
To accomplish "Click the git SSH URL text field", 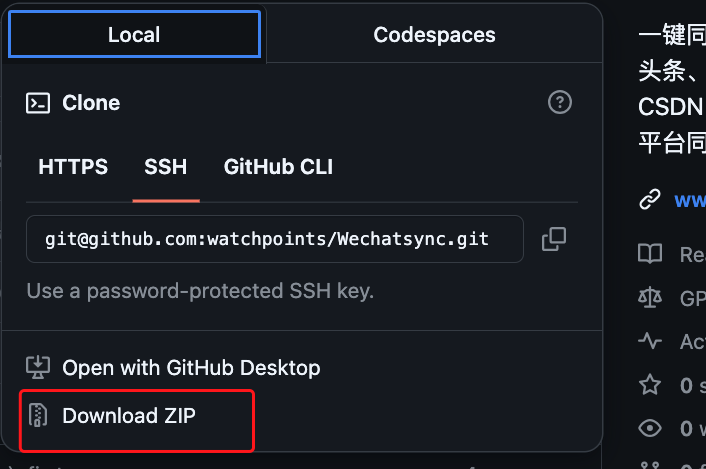I will [275, 239].
